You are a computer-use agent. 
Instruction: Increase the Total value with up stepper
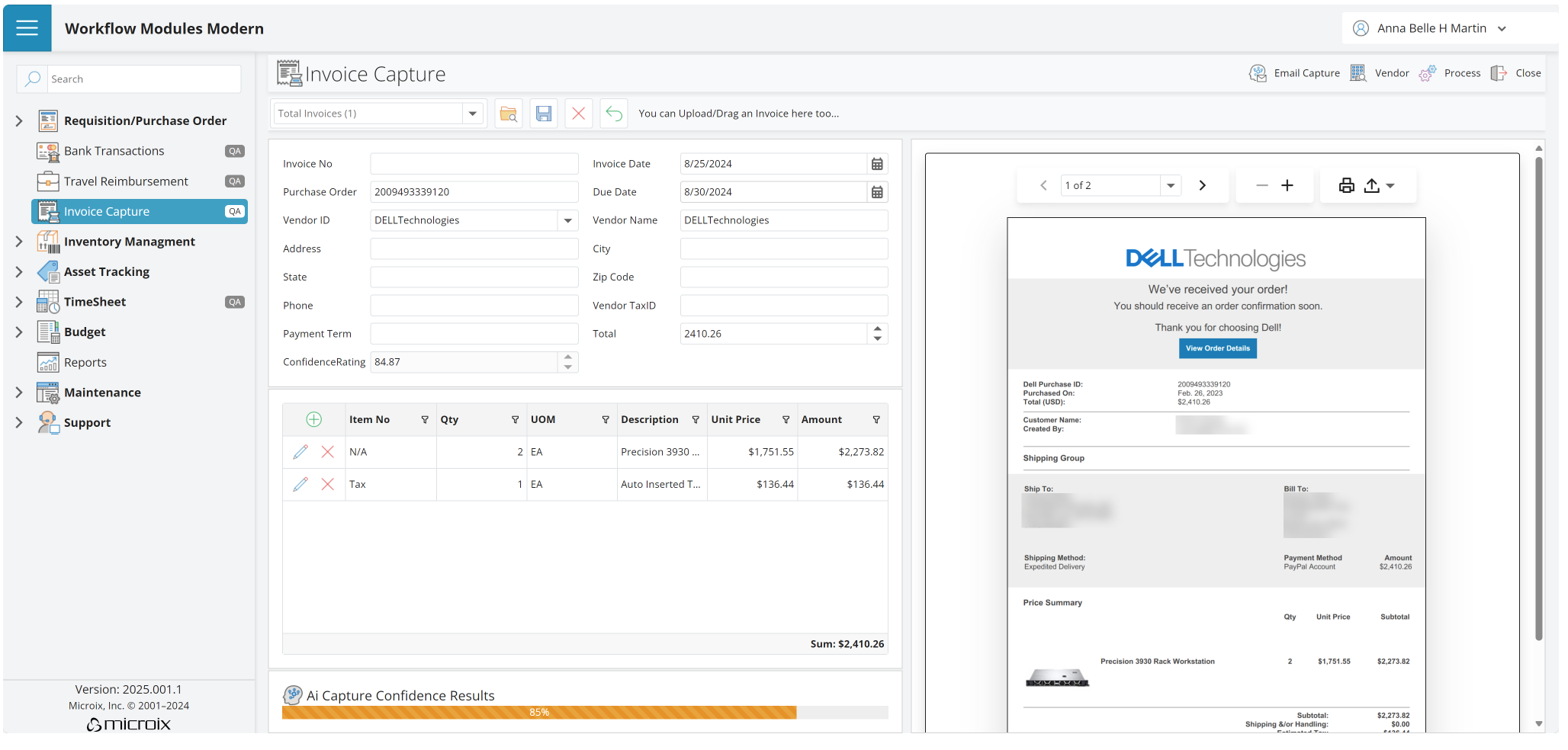(878, 329)
